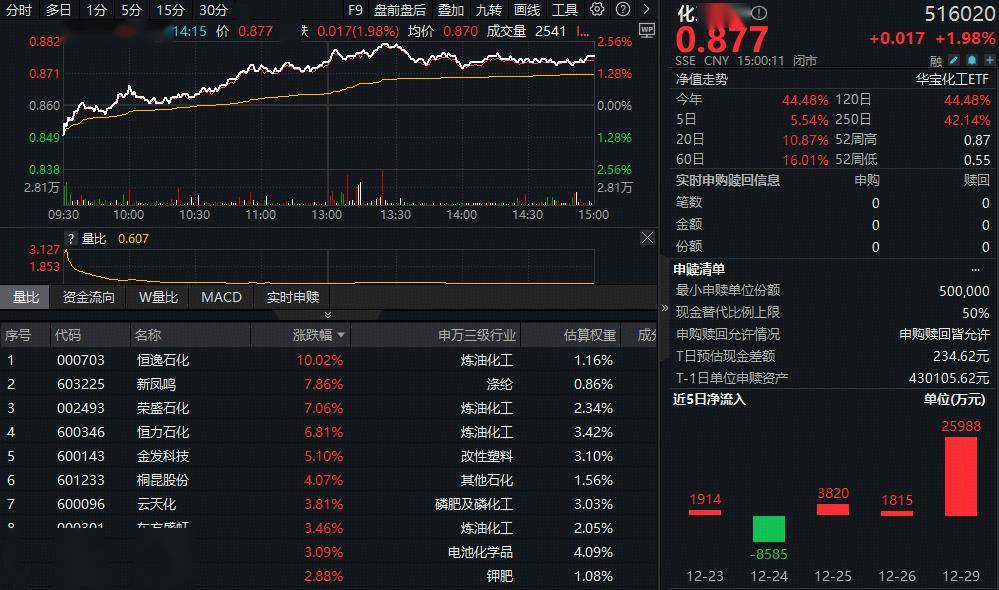Switch to the MACD indicator tab
This screenshot has width=999, height=590.
pyautogui.click(x=221, y=297)
